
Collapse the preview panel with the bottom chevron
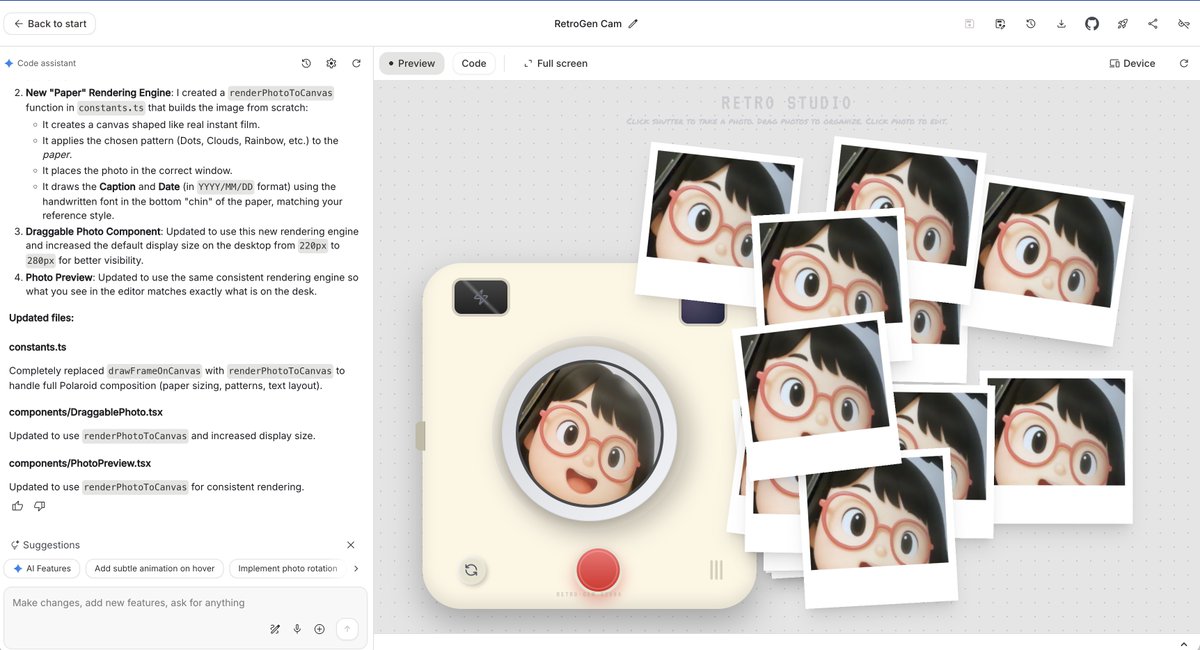point(1184,644)
